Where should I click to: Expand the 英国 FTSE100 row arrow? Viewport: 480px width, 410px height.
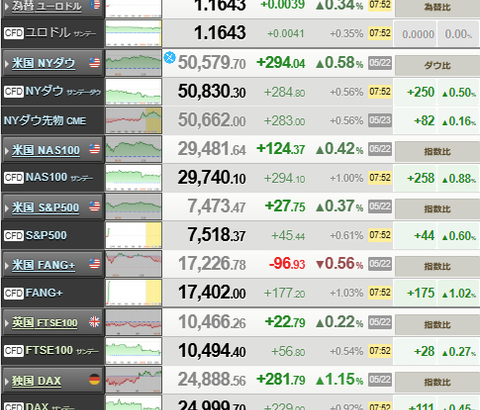pos(7,323)
